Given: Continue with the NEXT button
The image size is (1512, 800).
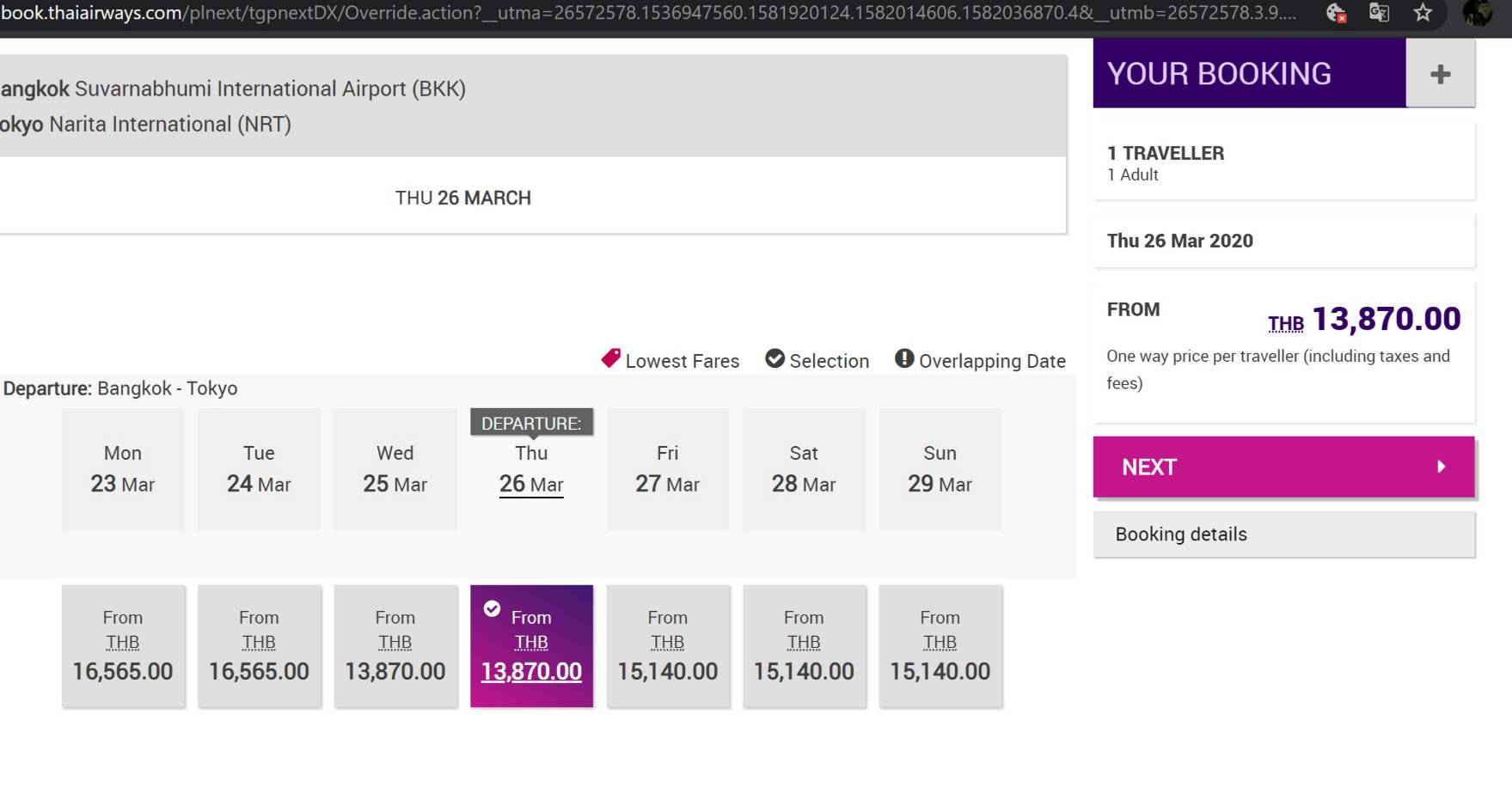Looking at the screenshot, I should [1284, 467].
